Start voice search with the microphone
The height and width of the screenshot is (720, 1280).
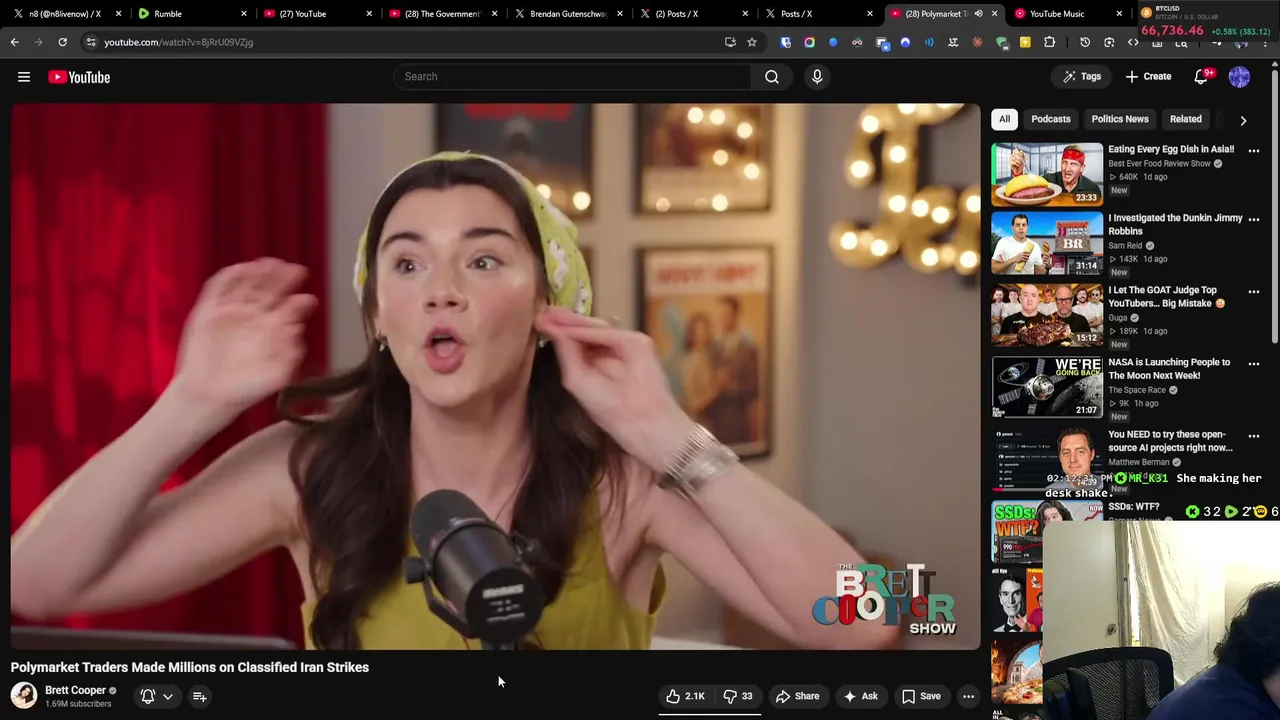817,77
